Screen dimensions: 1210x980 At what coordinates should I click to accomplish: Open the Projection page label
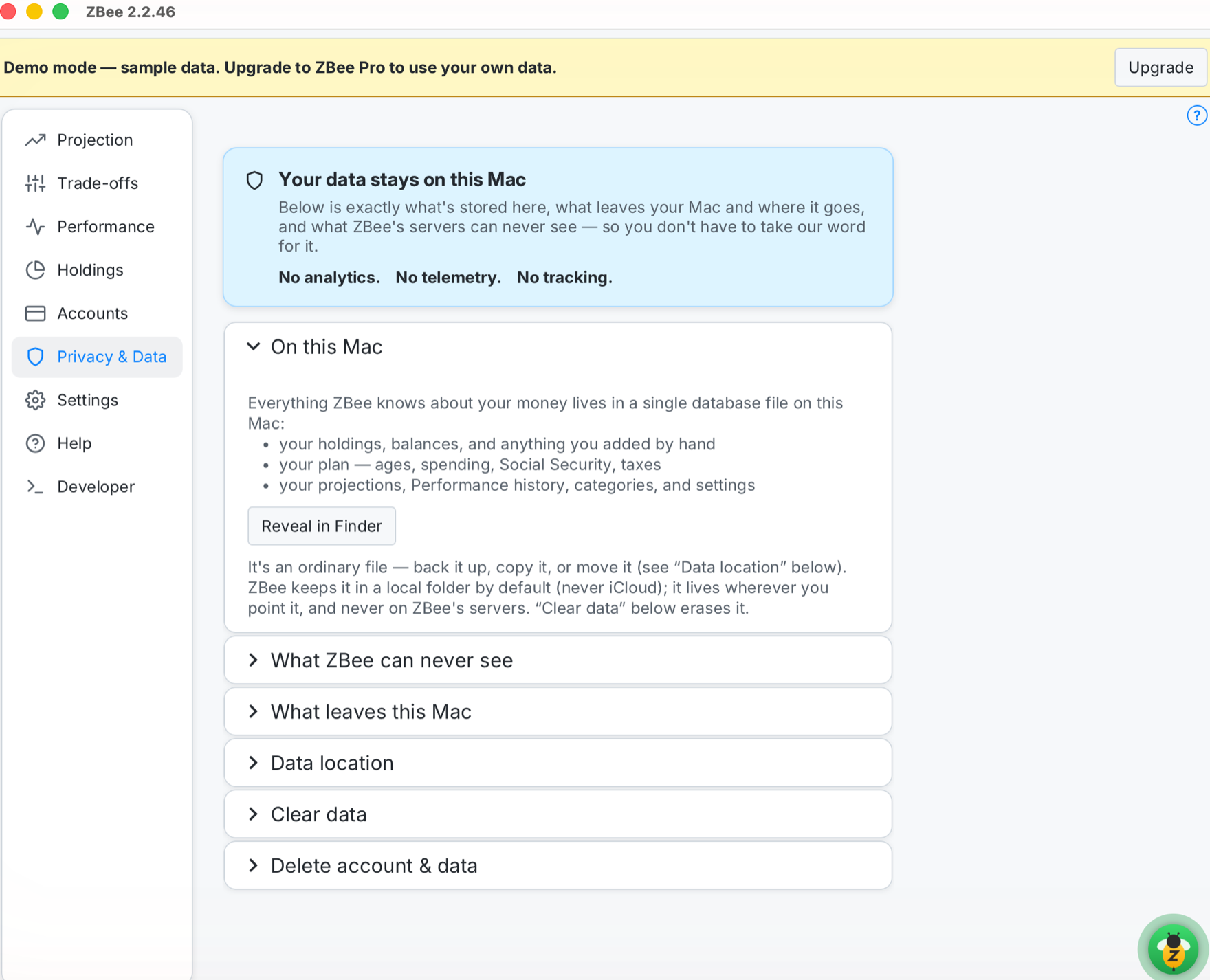[95, 140]
